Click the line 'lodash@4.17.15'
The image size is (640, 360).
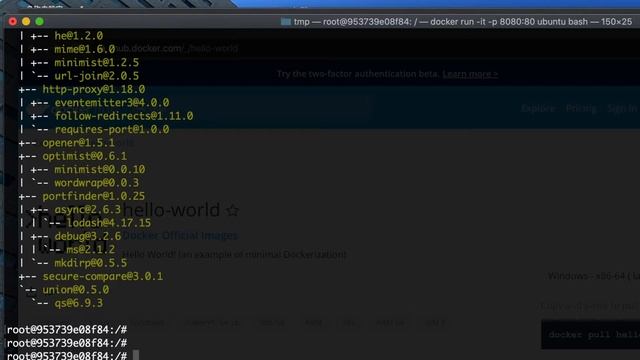coord(109,223)
